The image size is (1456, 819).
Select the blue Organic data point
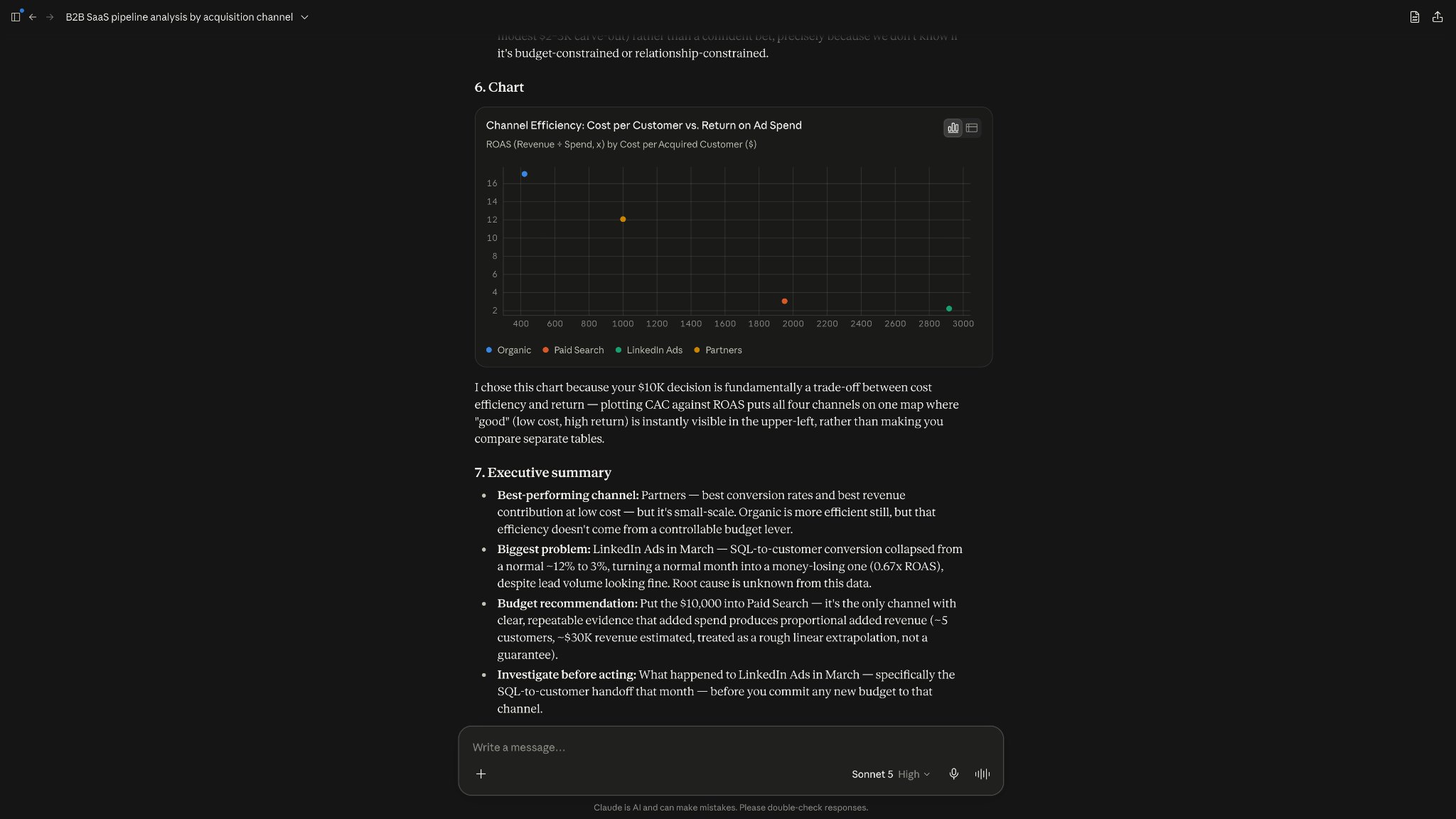(x=524, y=174)
